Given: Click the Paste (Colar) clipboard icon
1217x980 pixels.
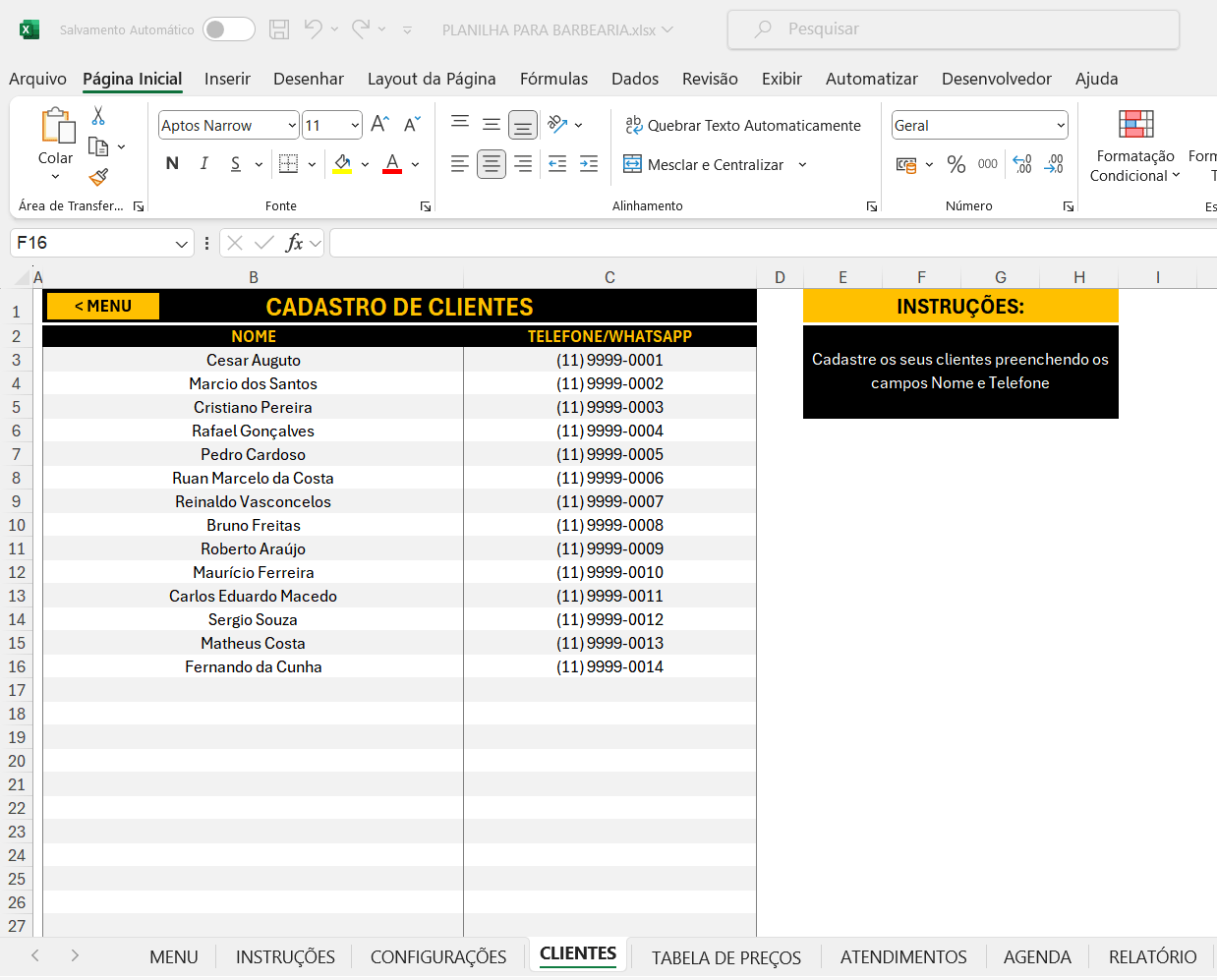Looking at the screenshot, I should (57, 126).
